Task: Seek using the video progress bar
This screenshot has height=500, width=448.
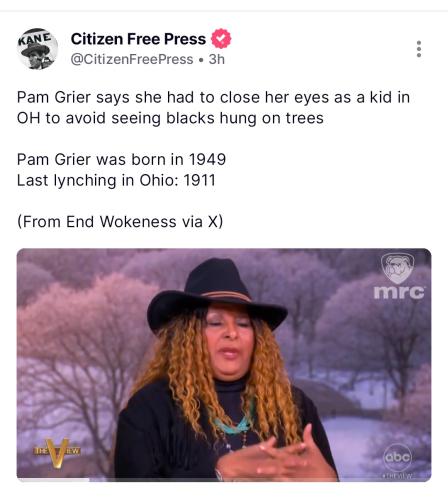Action: click(x=224, y=480)
